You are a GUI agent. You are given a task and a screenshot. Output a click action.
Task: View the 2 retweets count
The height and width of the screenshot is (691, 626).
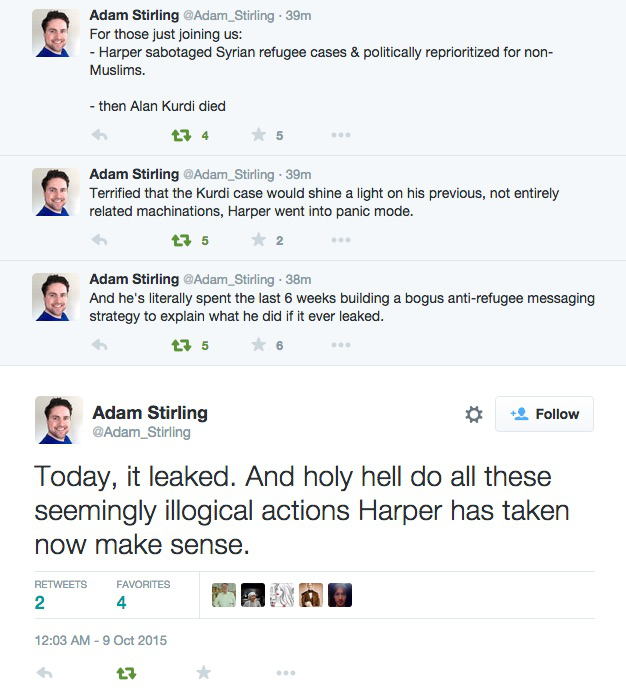coord(39,602)
